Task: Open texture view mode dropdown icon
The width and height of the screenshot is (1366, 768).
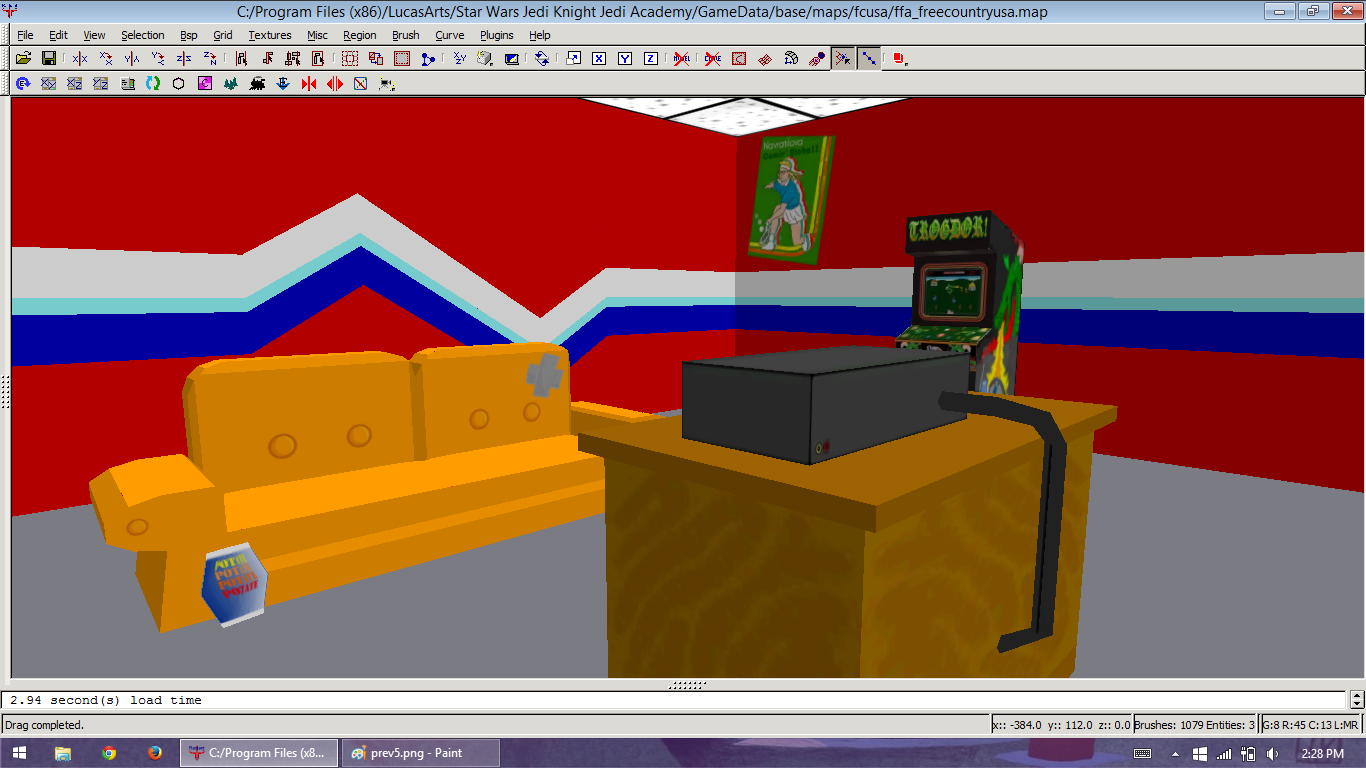Action: coord(485,59)
